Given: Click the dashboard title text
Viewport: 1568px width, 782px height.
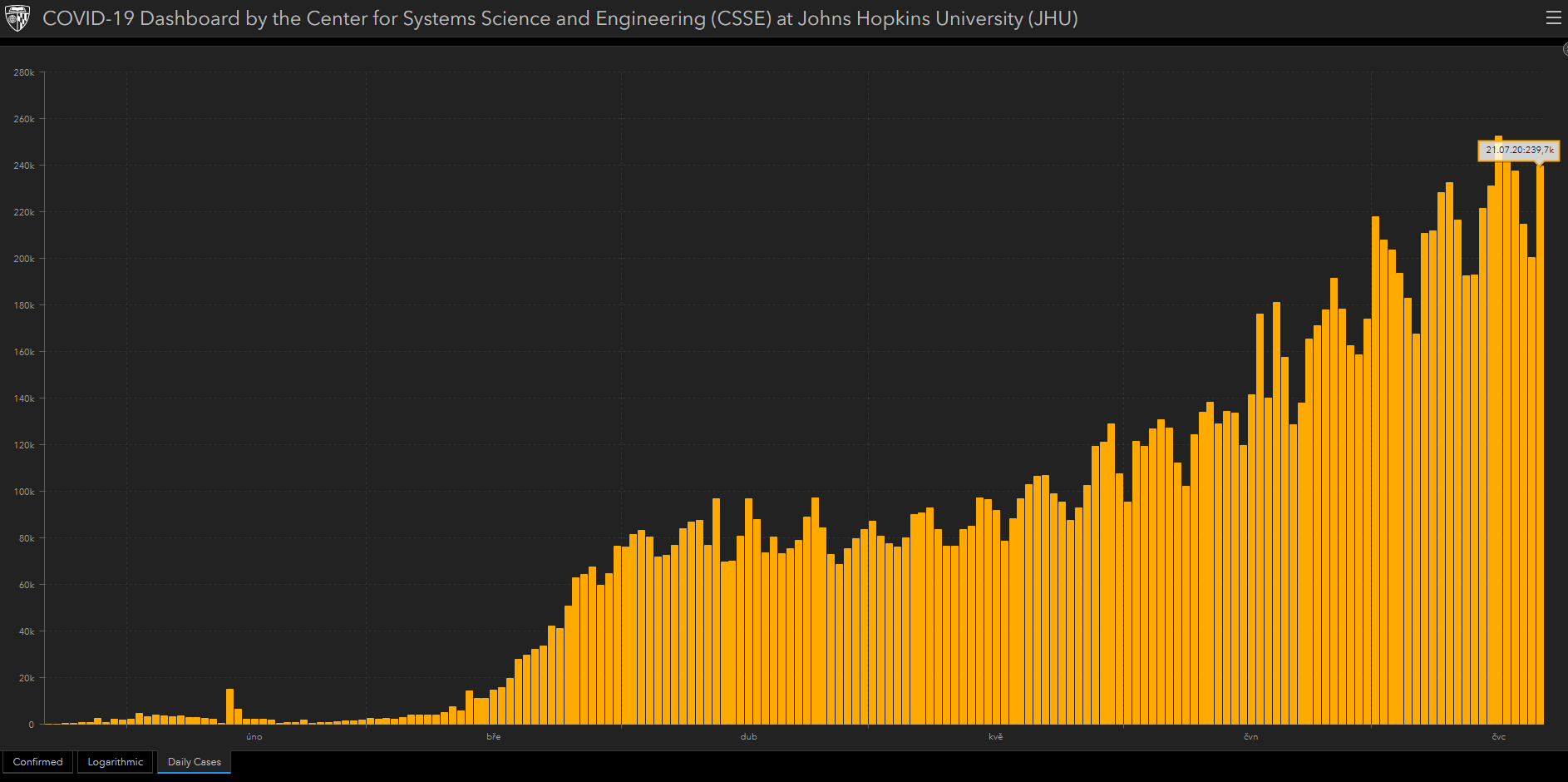Looking at the screenshot, I should [x=560, y=18].
